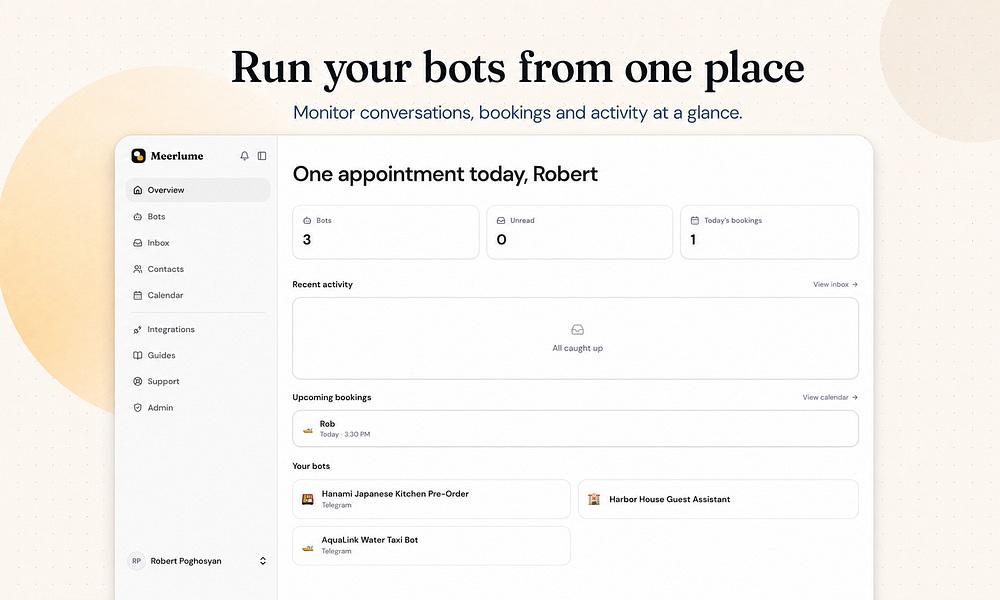Click the icon in Unread stat card
The image size is (1000, 600).
(x=501, y=221)
